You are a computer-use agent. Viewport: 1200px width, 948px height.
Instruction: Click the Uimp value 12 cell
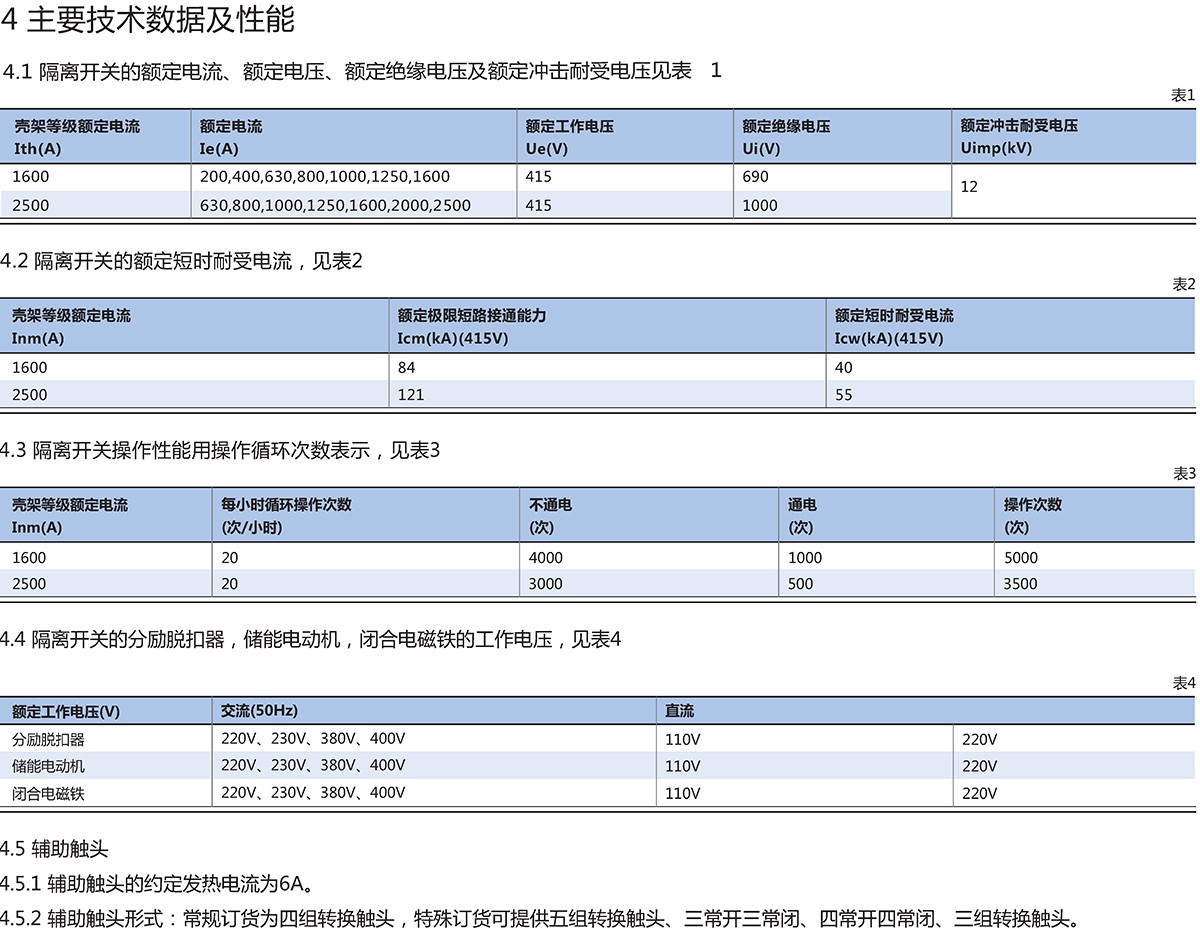pyautogui.click(x=969, y=187)
